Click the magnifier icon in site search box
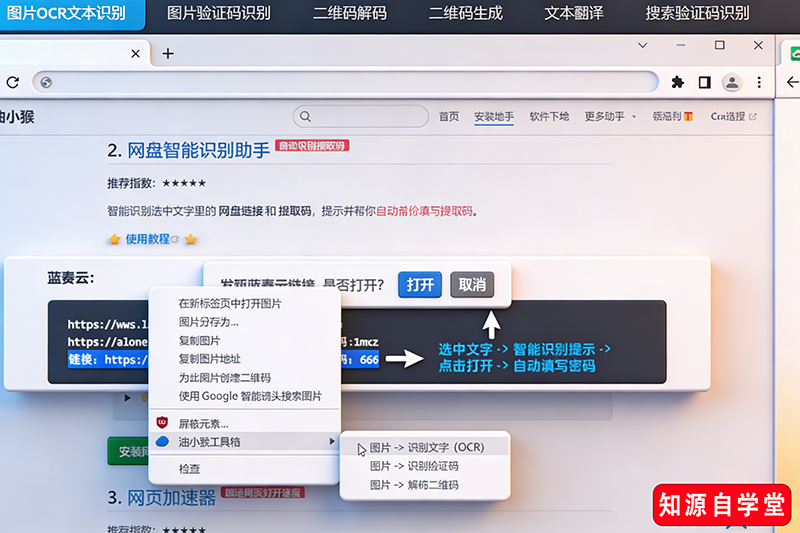The image size is (800, 533). tap(304, 117)
